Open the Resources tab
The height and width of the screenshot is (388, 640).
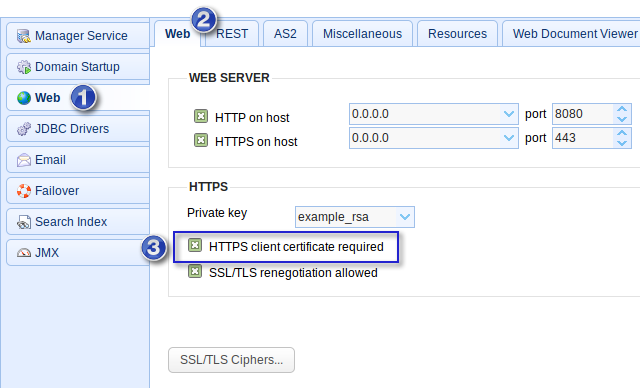[x=457, y=33]
